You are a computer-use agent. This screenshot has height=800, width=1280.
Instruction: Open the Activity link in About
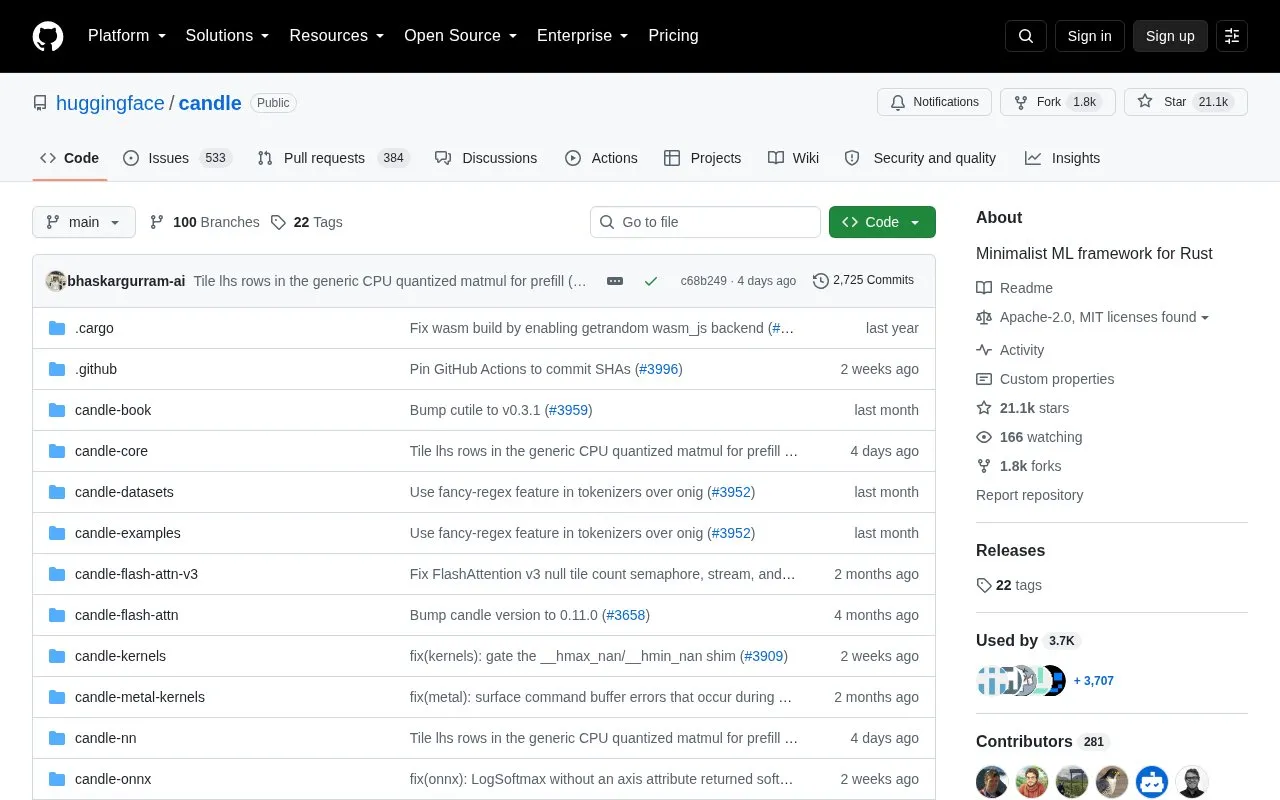point(1010,350)
